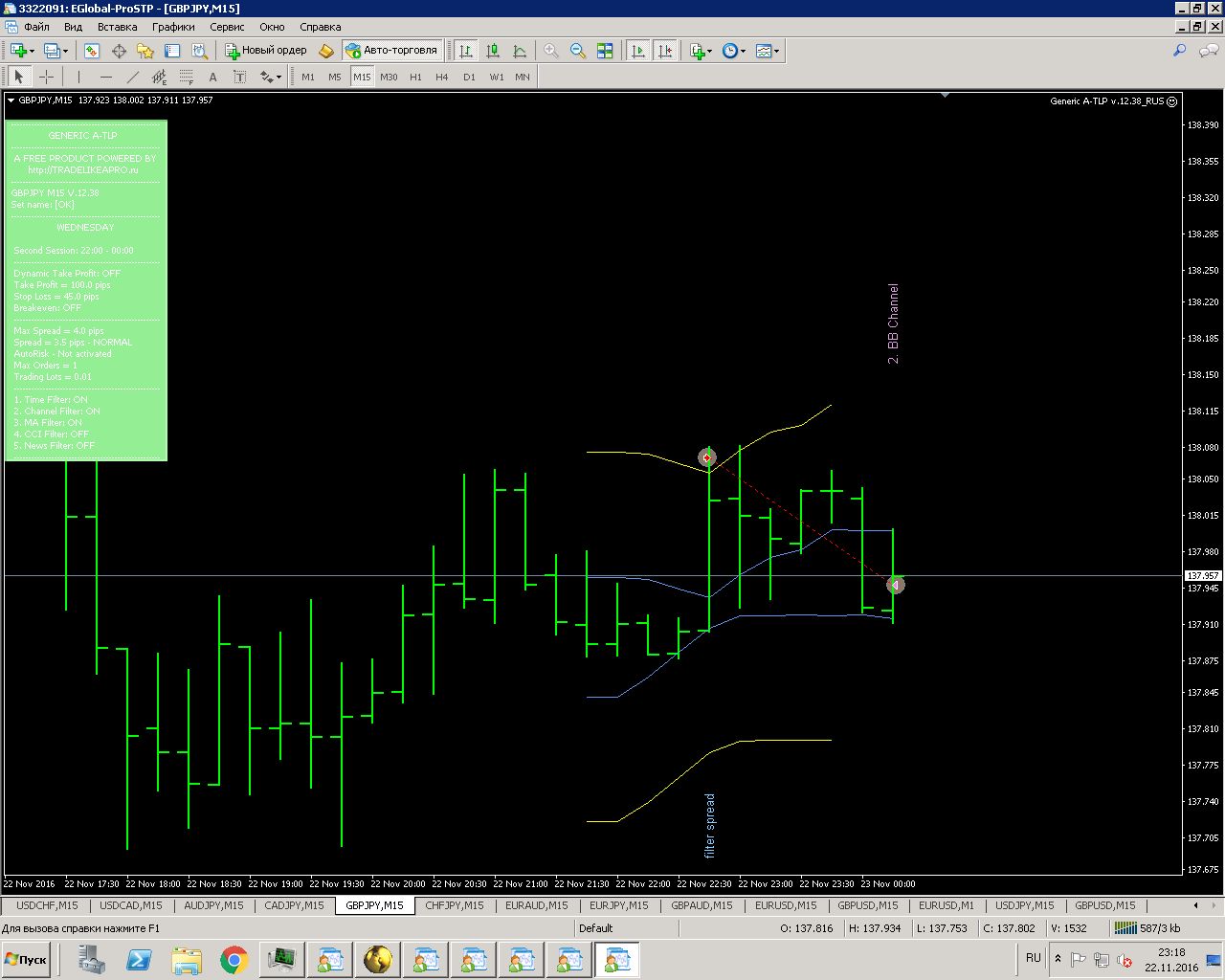The image size is (1225, 980).
Task: Toggle the Авто-торговля auto trading button
Action: pyautogui.click(x=391, y=51)
